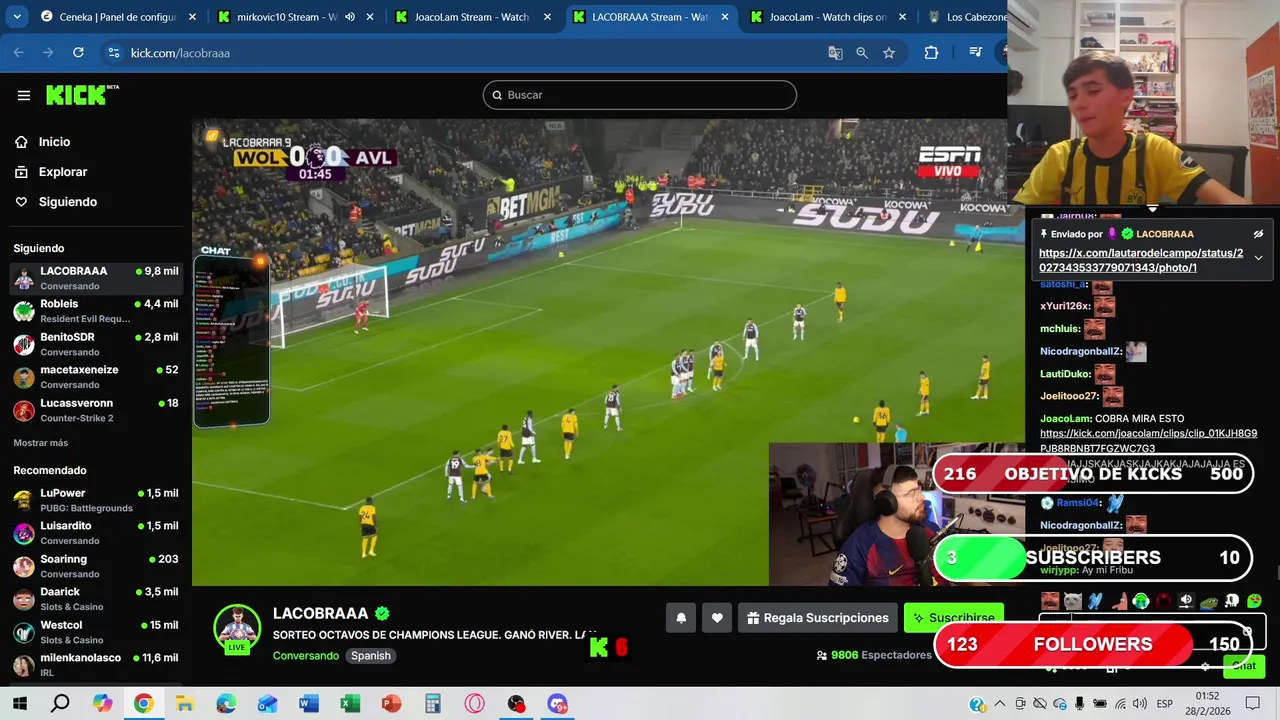
Task: Open Outlook from taskbar
Action: click(x=267, y=704)
